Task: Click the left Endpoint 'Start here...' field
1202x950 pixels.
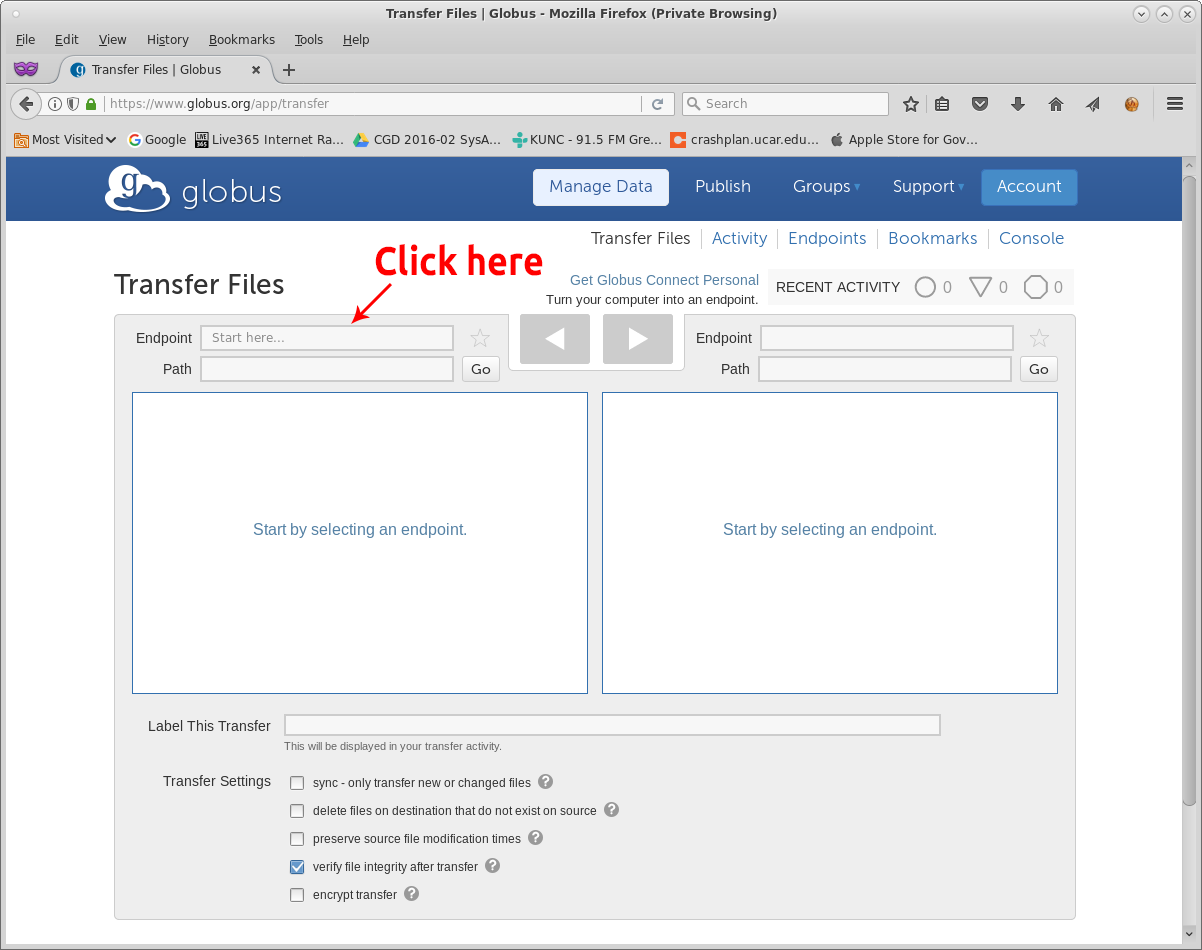Action: tap(327, 338)
